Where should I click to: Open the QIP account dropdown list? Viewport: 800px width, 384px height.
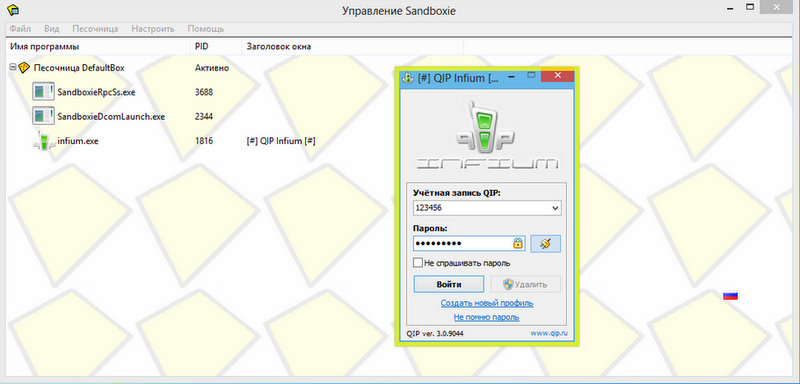[555, 208]
